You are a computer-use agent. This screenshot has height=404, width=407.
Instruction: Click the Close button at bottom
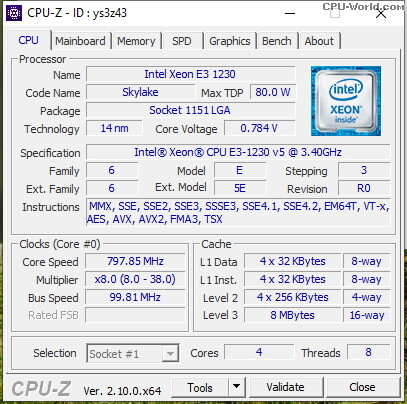pos(362,387)
